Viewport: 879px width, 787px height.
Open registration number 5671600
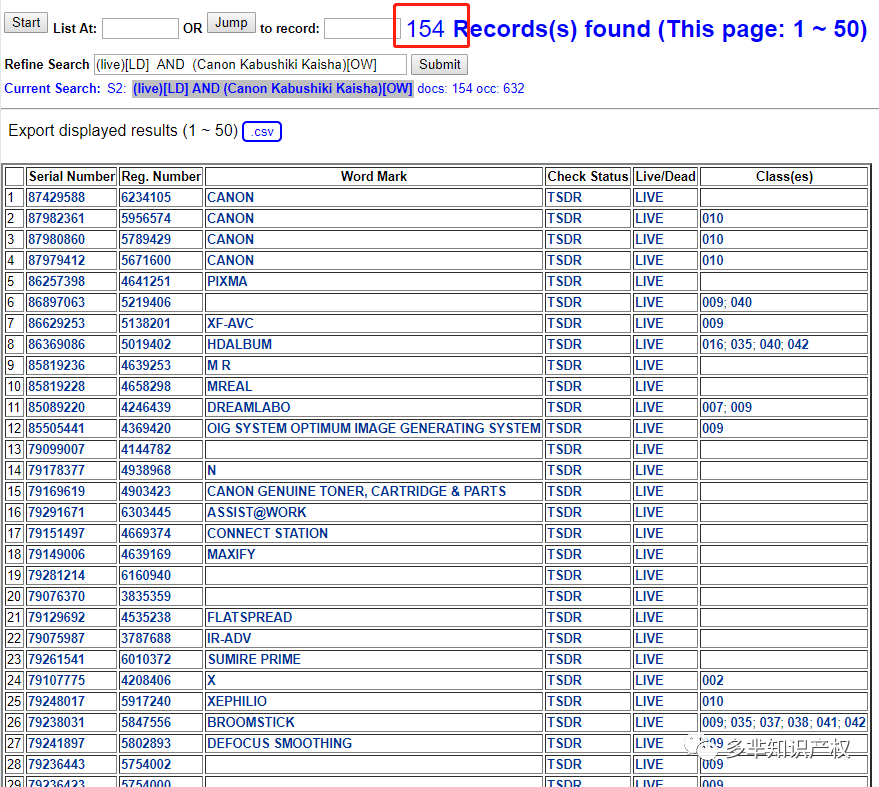coord(146,261)
